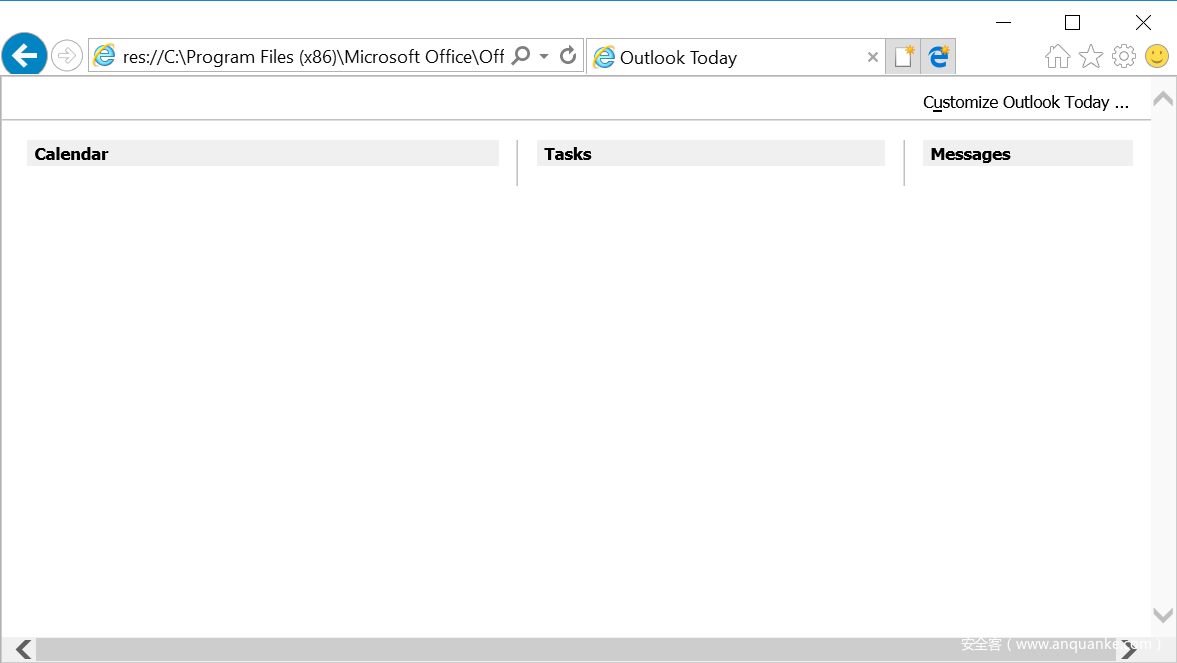Minimize the browser window
The width and height of the screenshot is (1177, 663).
[x=1004, y=23]
